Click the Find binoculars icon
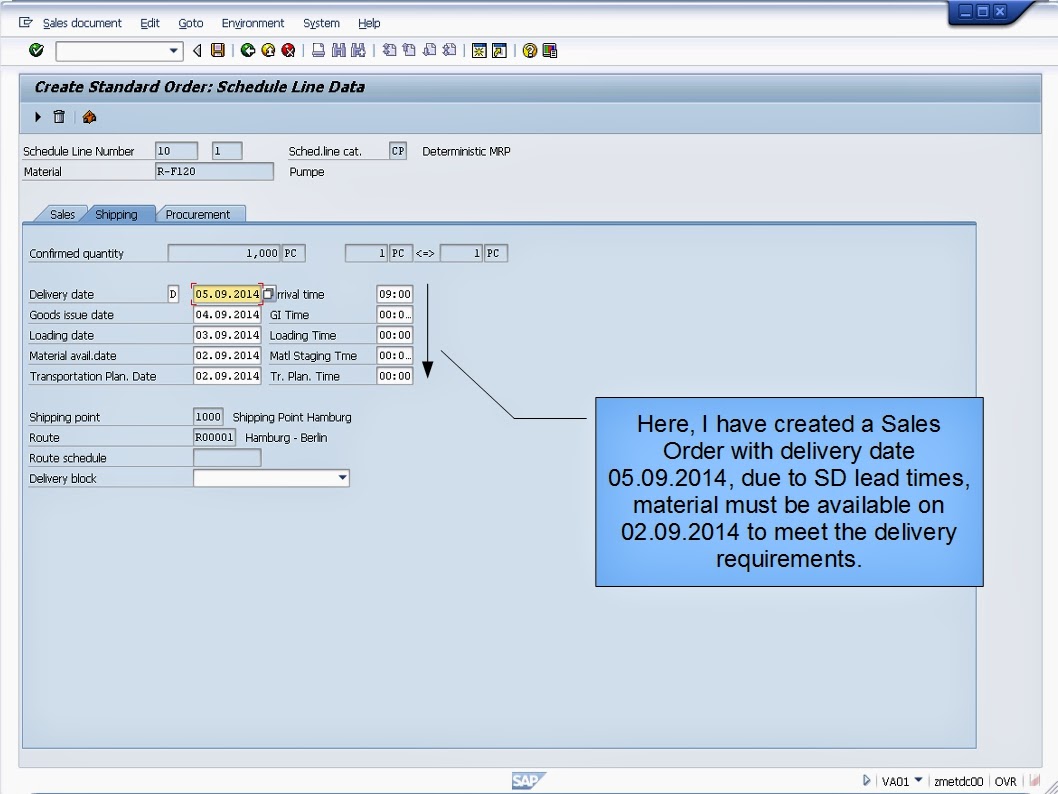Image resolution: width=1058 pixels, height=794 pixels. 339,50
